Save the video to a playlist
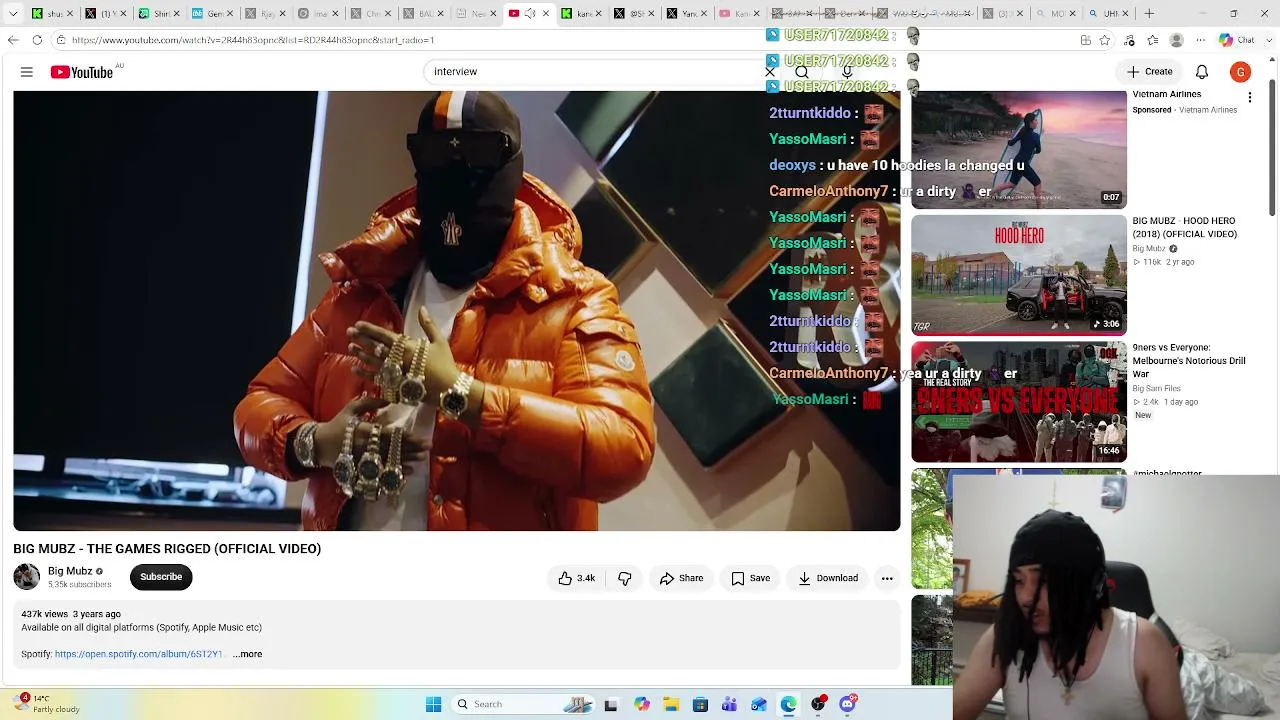This screenshot has height=720, width=1280. coord(750,578)
